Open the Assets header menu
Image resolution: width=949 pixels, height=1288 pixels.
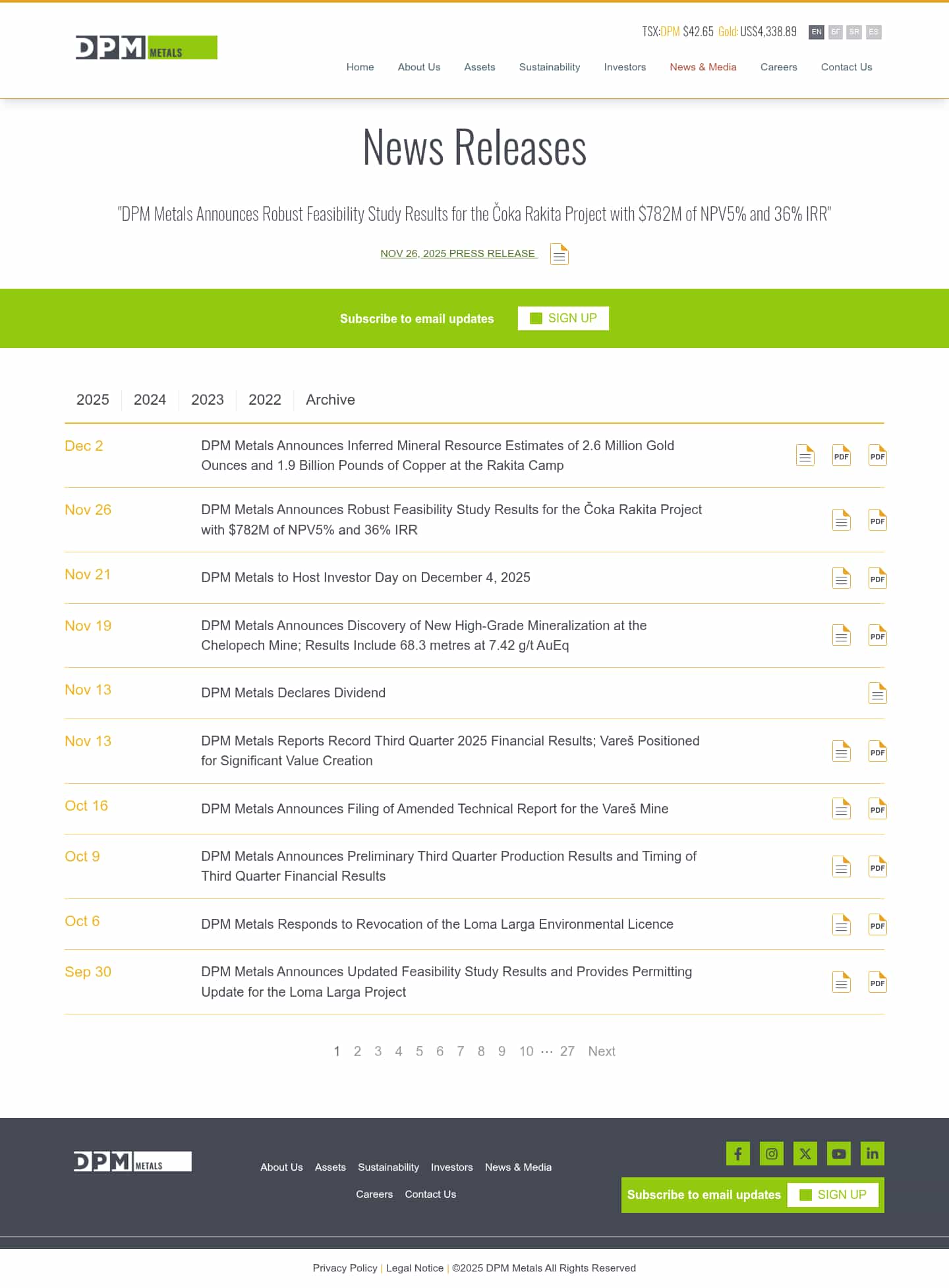(480, 67)
